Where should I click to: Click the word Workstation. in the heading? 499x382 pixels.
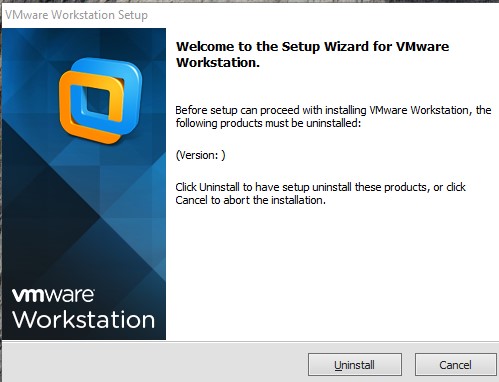218,62
